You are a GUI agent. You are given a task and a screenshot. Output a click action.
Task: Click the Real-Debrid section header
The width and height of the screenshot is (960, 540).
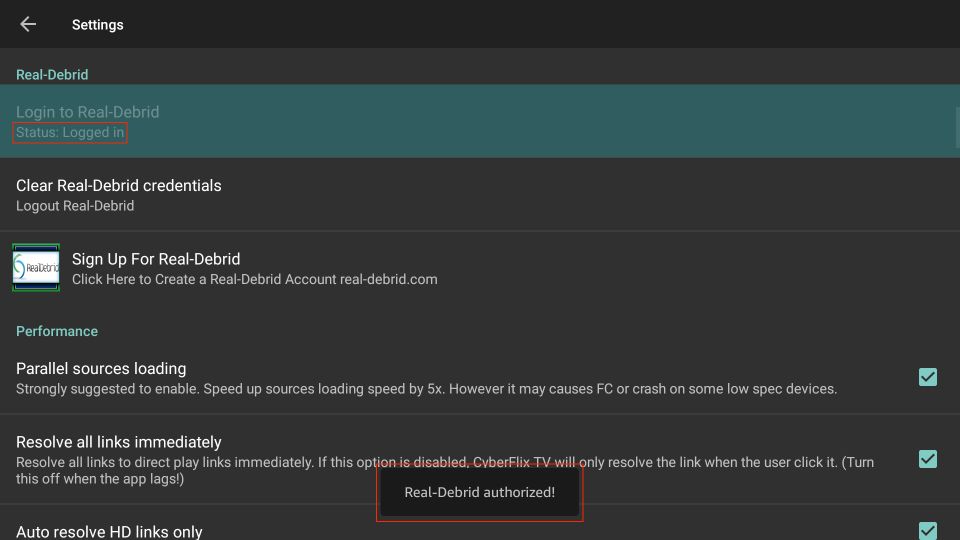click(52, 75)
